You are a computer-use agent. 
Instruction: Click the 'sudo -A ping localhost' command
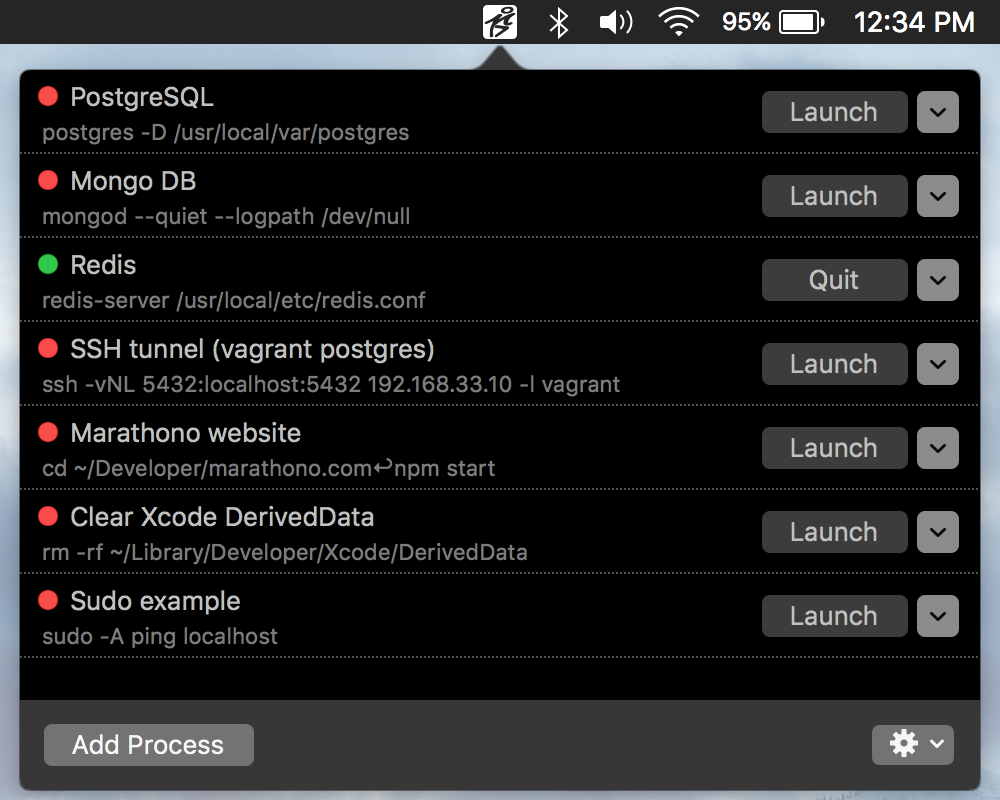pos(159,637)
